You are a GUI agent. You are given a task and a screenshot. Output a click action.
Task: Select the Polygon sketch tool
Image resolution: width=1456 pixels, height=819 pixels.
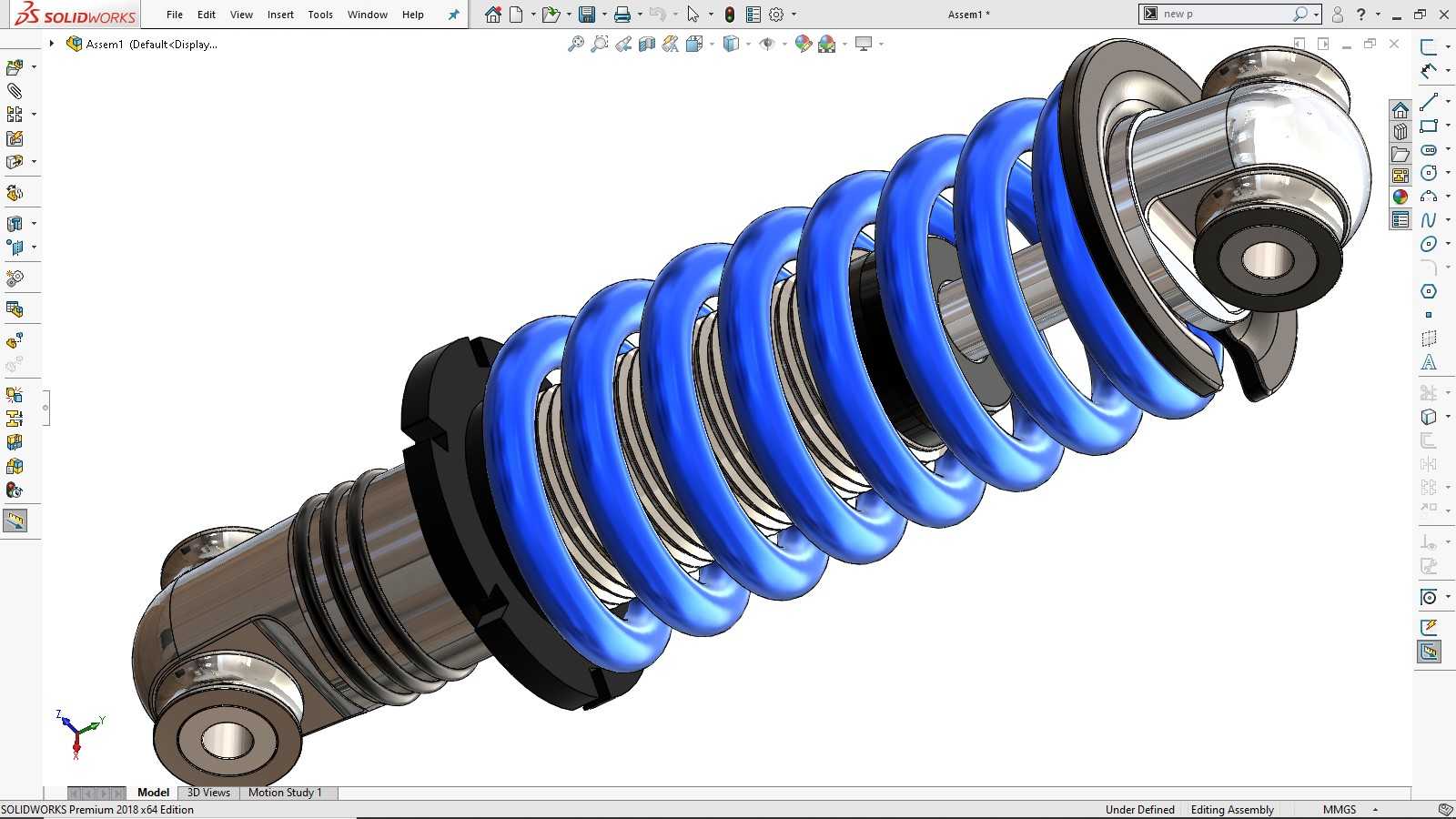[x=1429, y=291]
